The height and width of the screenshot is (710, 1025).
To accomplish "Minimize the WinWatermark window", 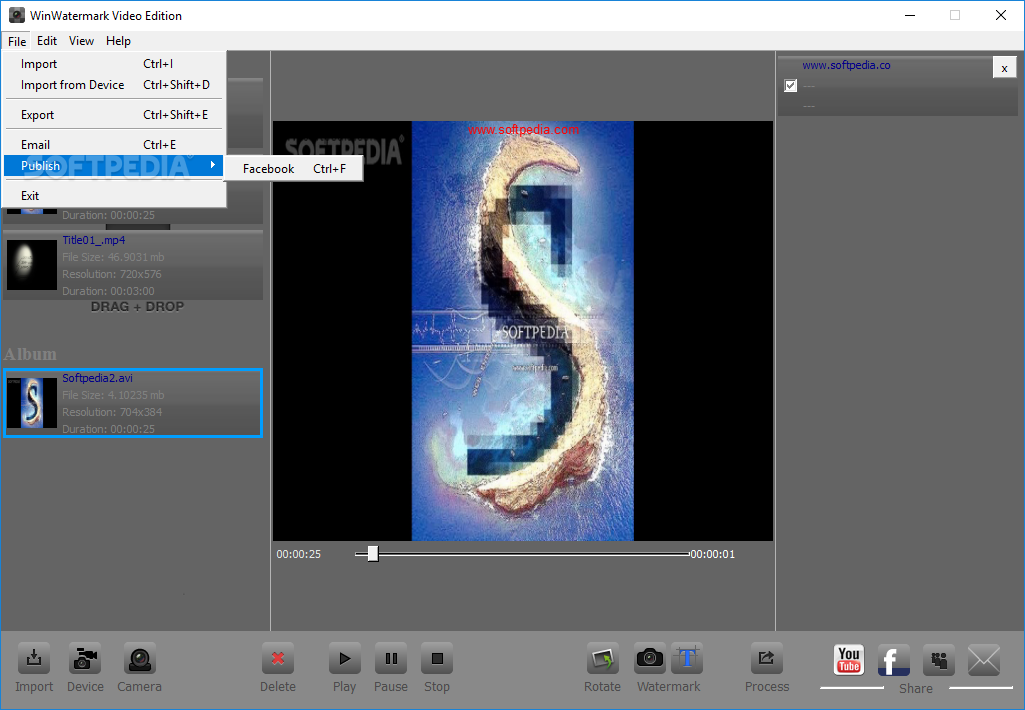I will pyautogui.click(x=909, y=15).
